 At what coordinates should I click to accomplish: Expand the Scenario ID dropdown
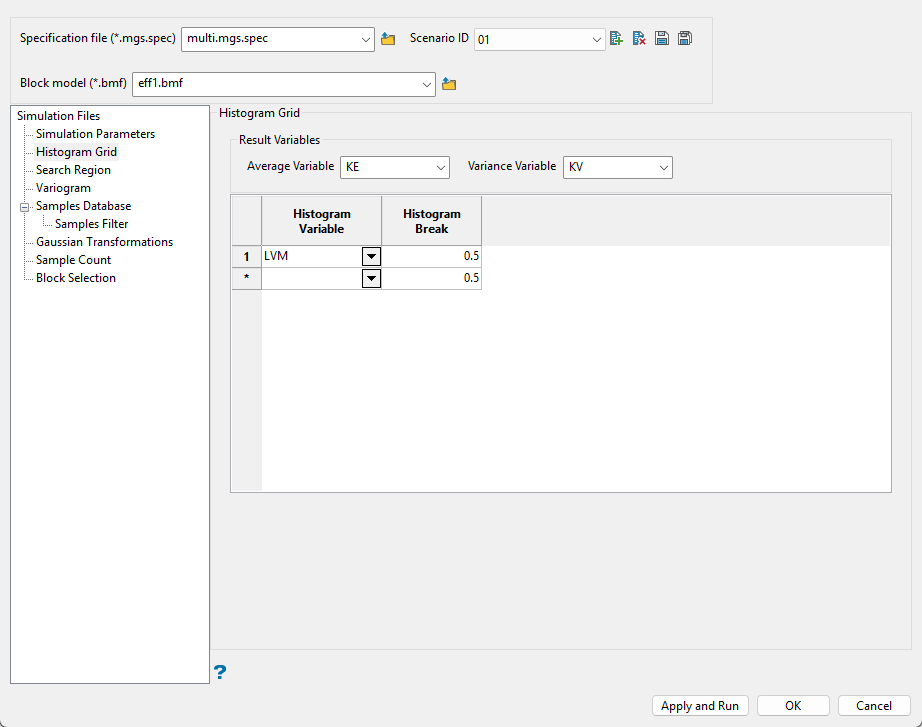(x=596, y=40)
